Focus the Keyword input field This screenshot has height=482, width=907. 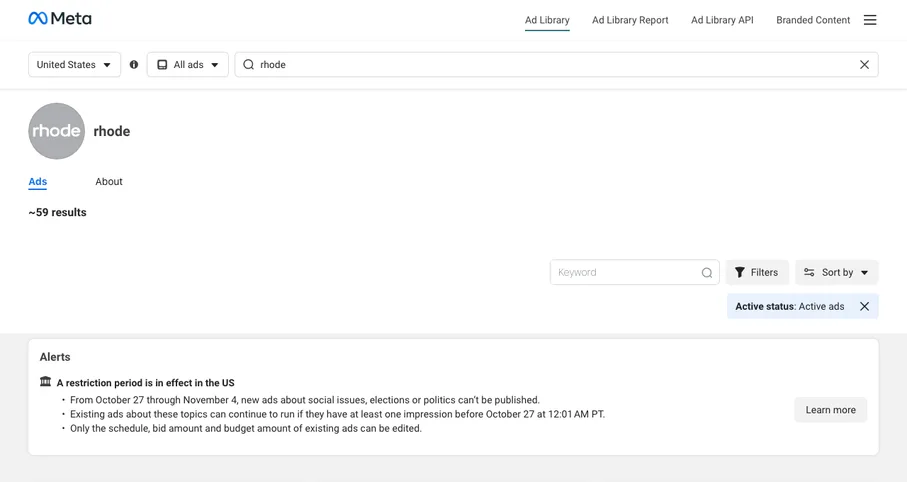click(x=635, y=273)
